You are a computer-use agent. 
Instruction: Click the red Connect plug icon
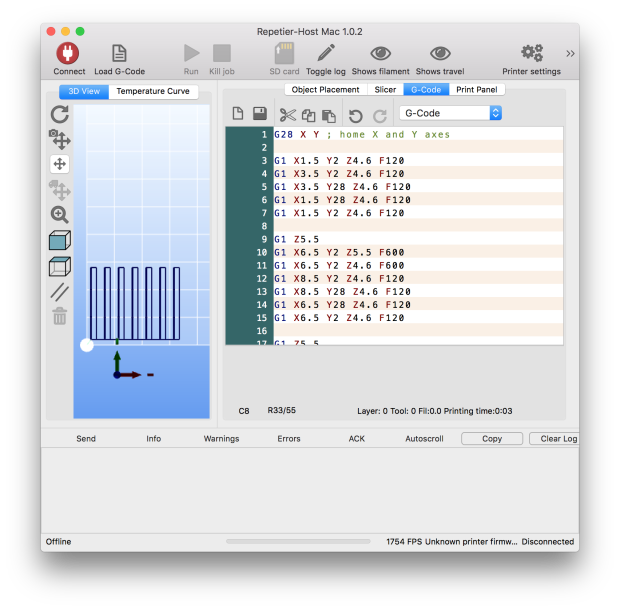click(x=68, y=53)
